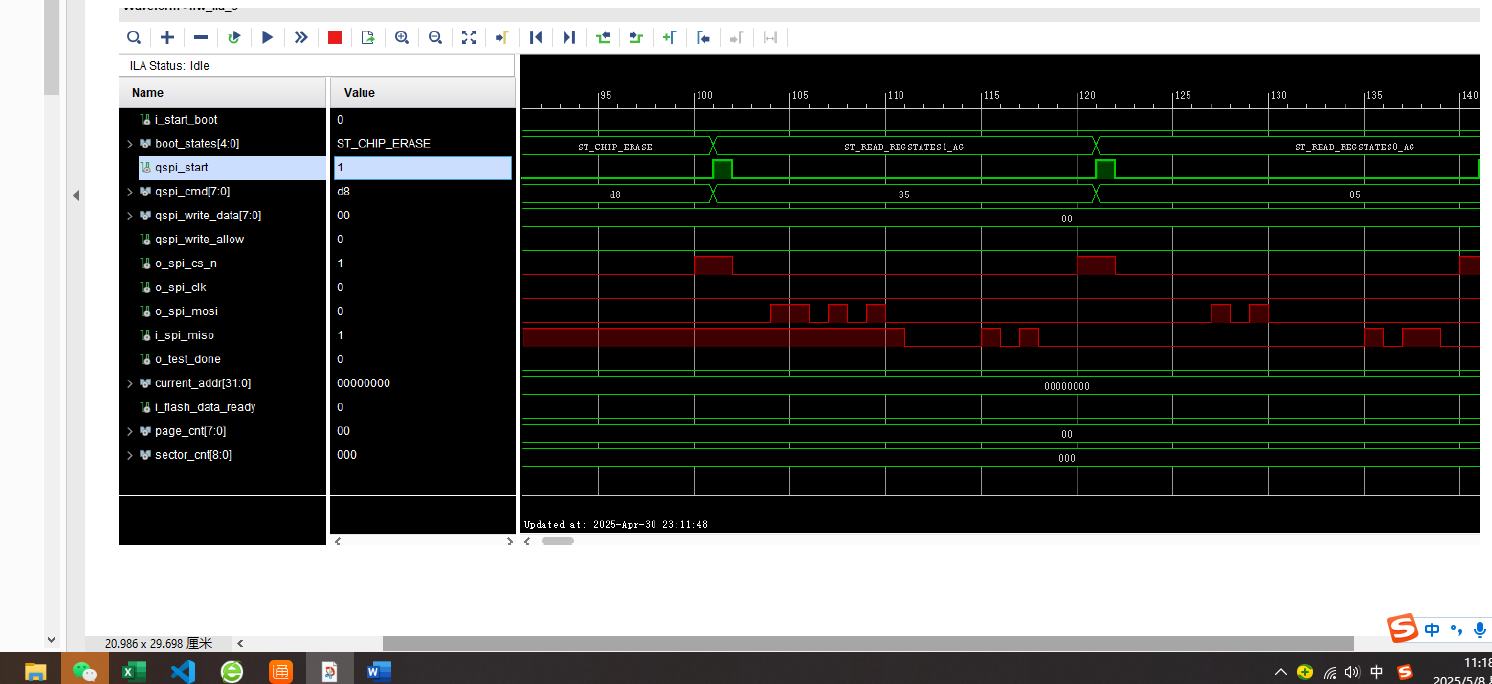Add a marker to the waveform
The image size is (1492, 684).
[x=670, y=37]
